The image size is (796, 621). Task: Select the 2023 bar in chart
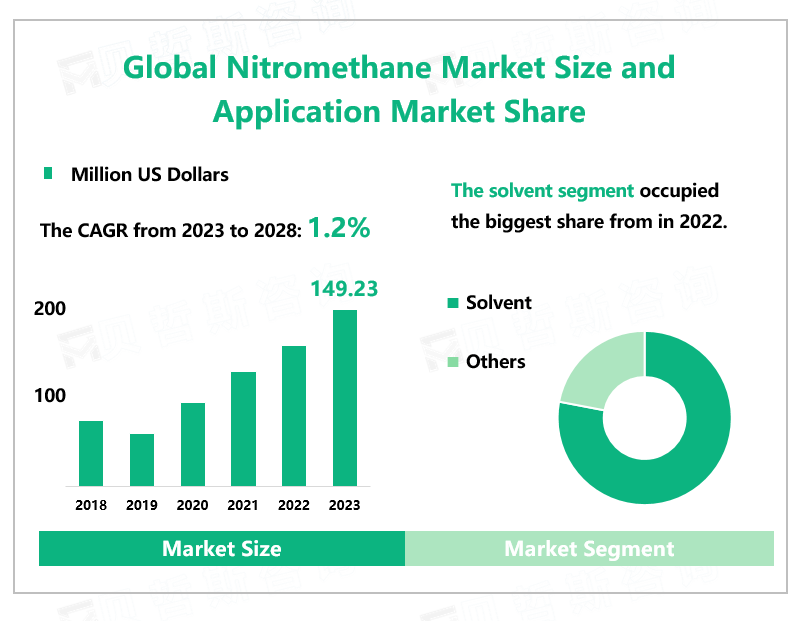345,398
